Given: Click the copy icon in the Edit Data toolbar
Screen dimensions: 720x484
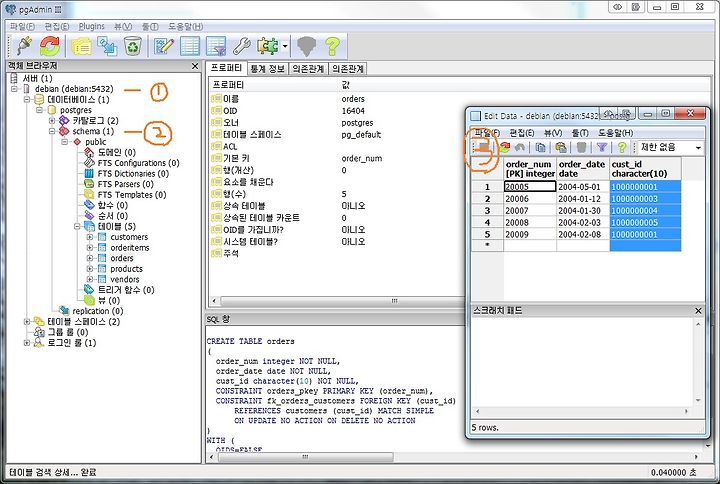Looking at the screenshot, I should click(x=541, y=147).
